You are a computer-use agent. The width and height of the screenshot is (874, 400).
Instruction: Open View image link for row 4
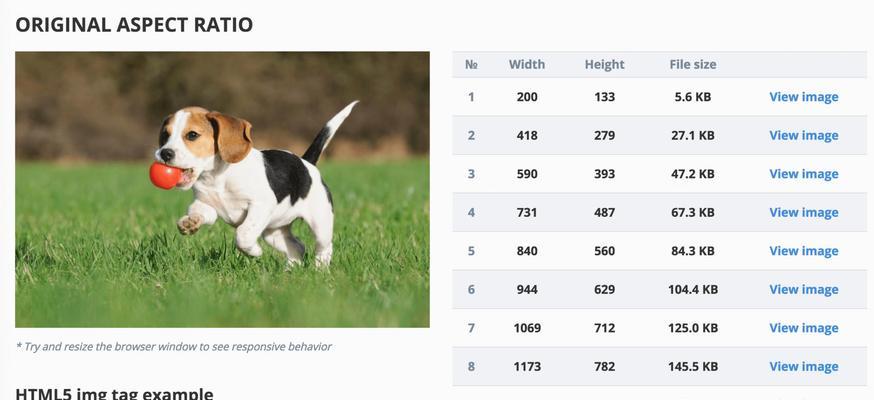pyautogui.click(x=803, y=212)
